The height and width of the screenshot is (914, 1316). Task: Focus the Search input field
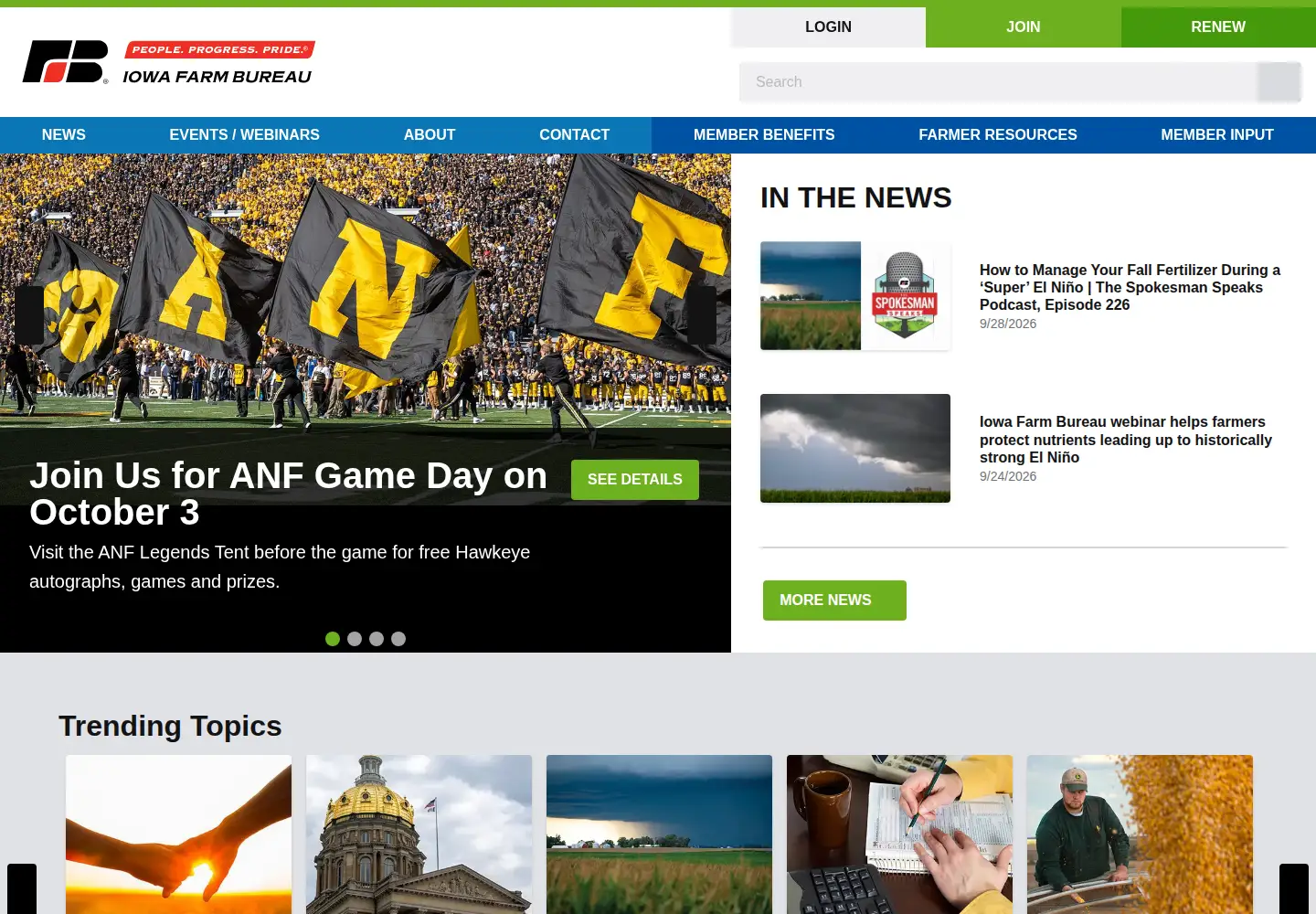coord(998,82)
